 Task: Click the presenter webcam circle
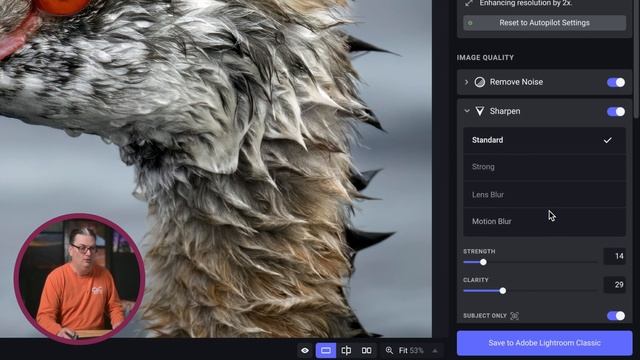click(x=79, y=278)
